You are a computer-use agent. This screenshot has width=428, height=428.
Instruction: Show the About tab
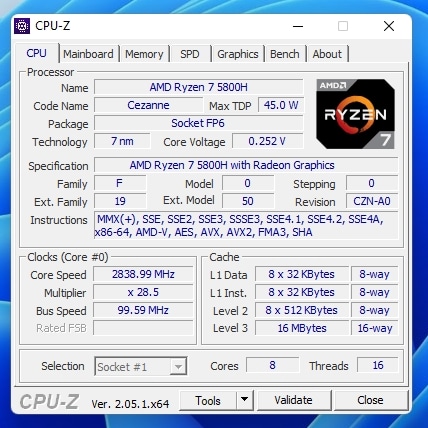pos(327,54)
